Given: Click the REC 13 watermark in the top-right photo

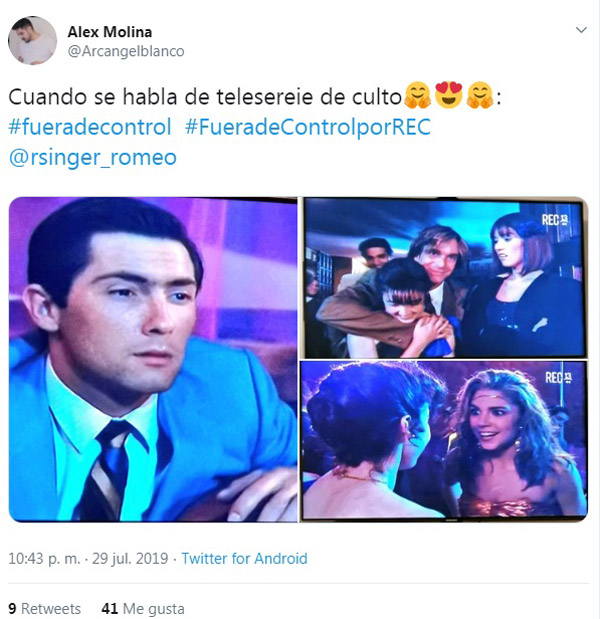Looking at the screenshot, I should click(554, 220).
